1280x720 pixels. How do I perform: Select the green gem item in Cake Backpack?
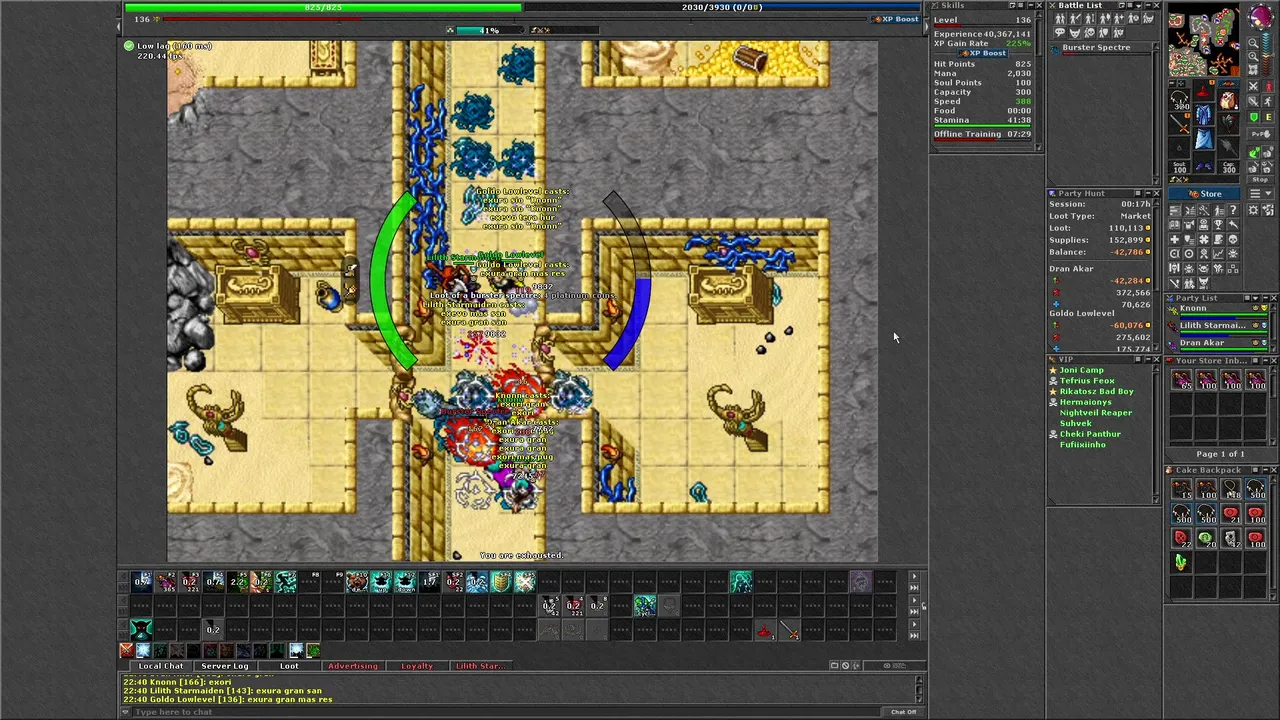(x=1181, y=563)
